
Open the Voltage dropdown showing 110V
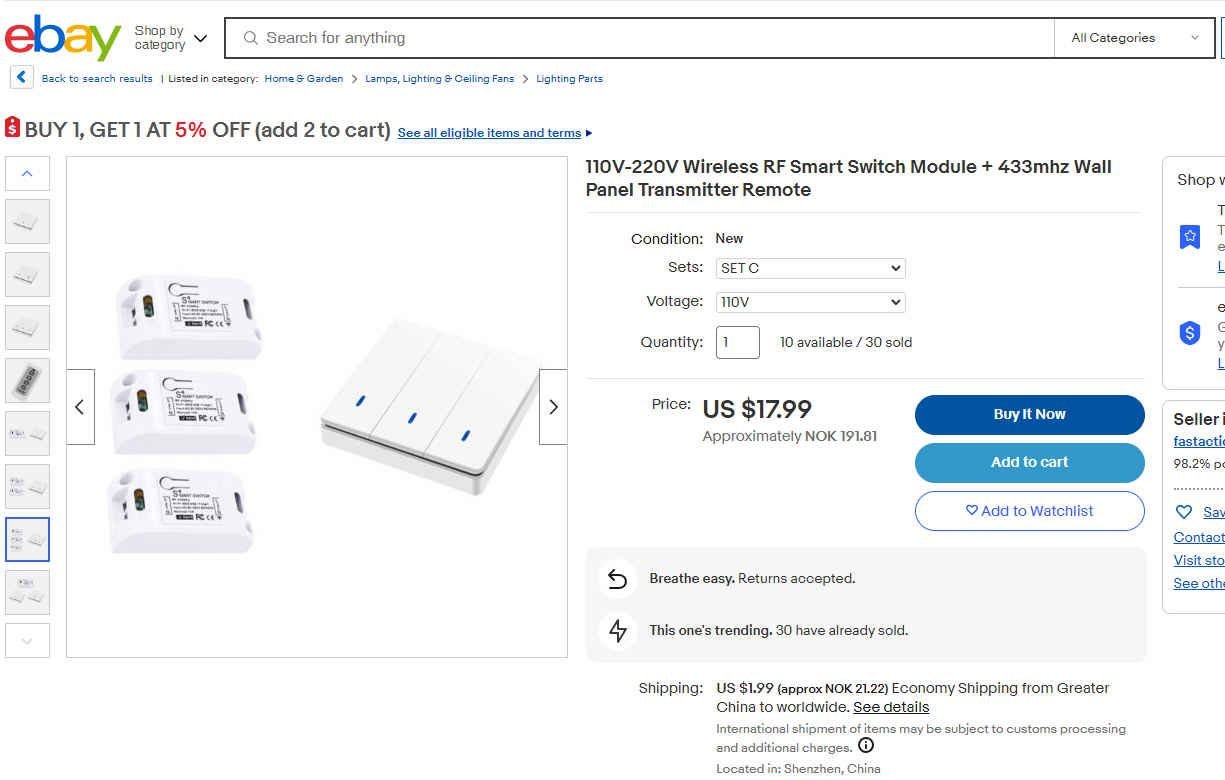pyautogui.click(x=810, y=302)
